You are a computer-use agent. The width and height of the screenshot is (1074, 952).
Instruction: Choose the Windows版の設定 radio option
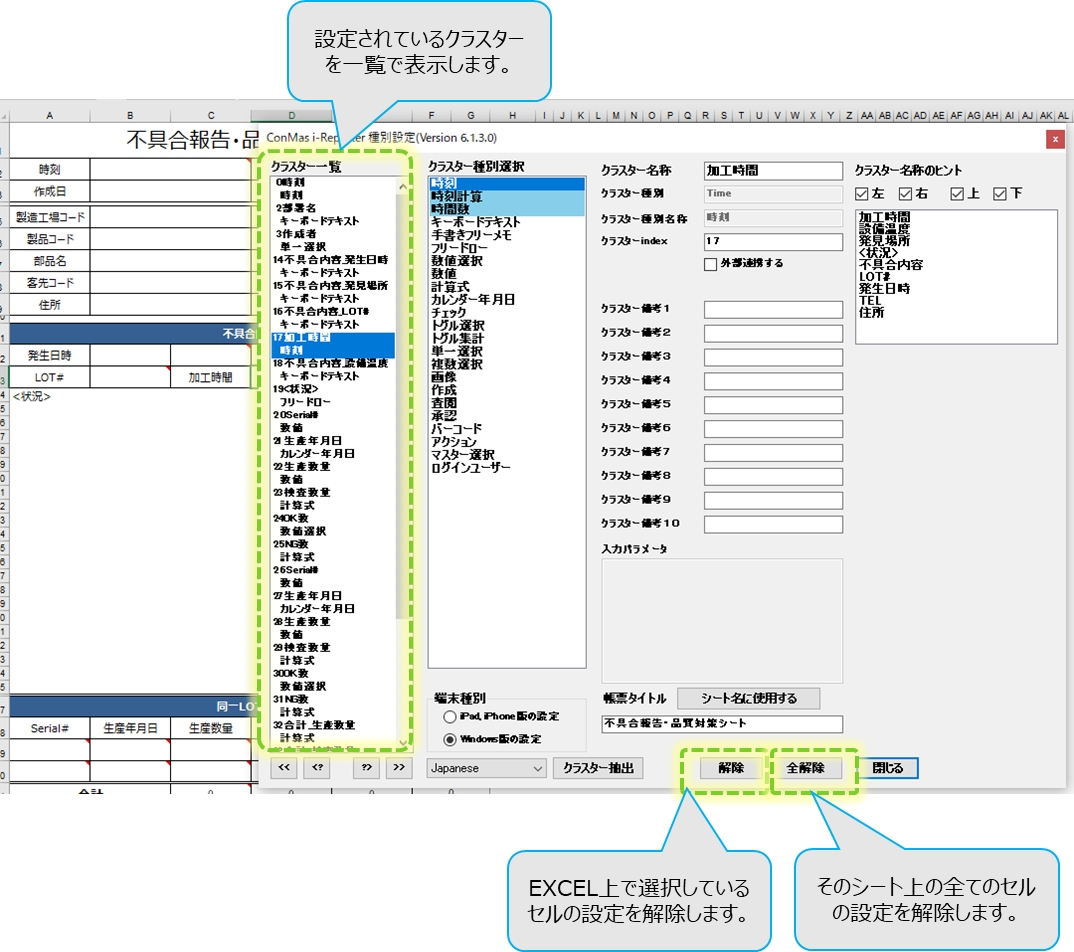pyautogui.click(x=449, y=739)
